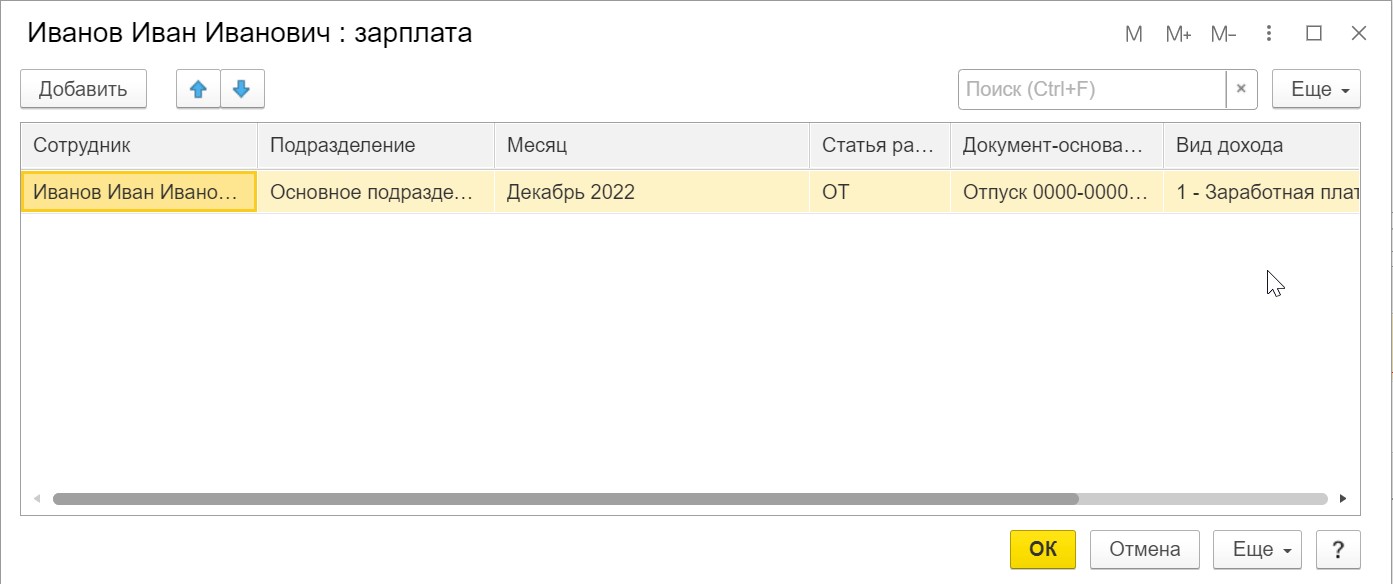Select cell 1 - Заработная плат

(1262, 192)
